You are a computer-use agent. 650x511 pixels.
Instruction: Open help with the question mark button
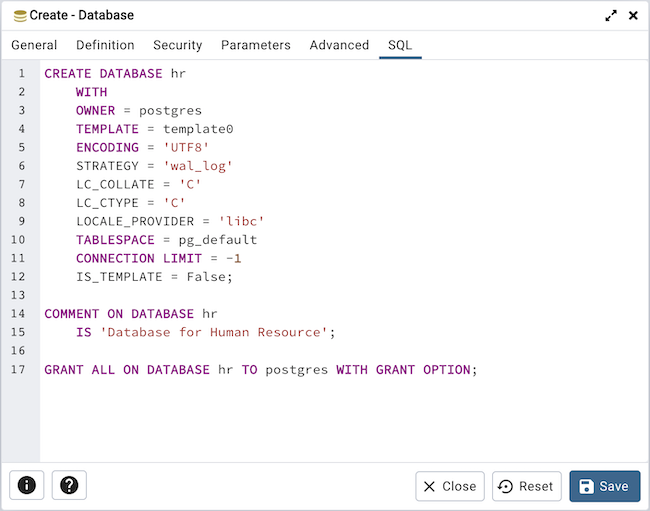click(x=69, y=485)
